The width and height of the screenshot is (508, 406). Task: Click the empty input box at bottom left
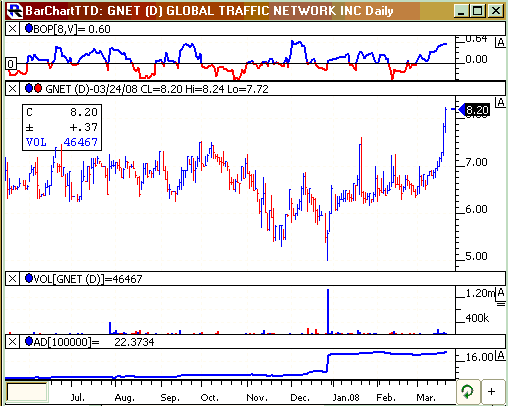[27, 392]
